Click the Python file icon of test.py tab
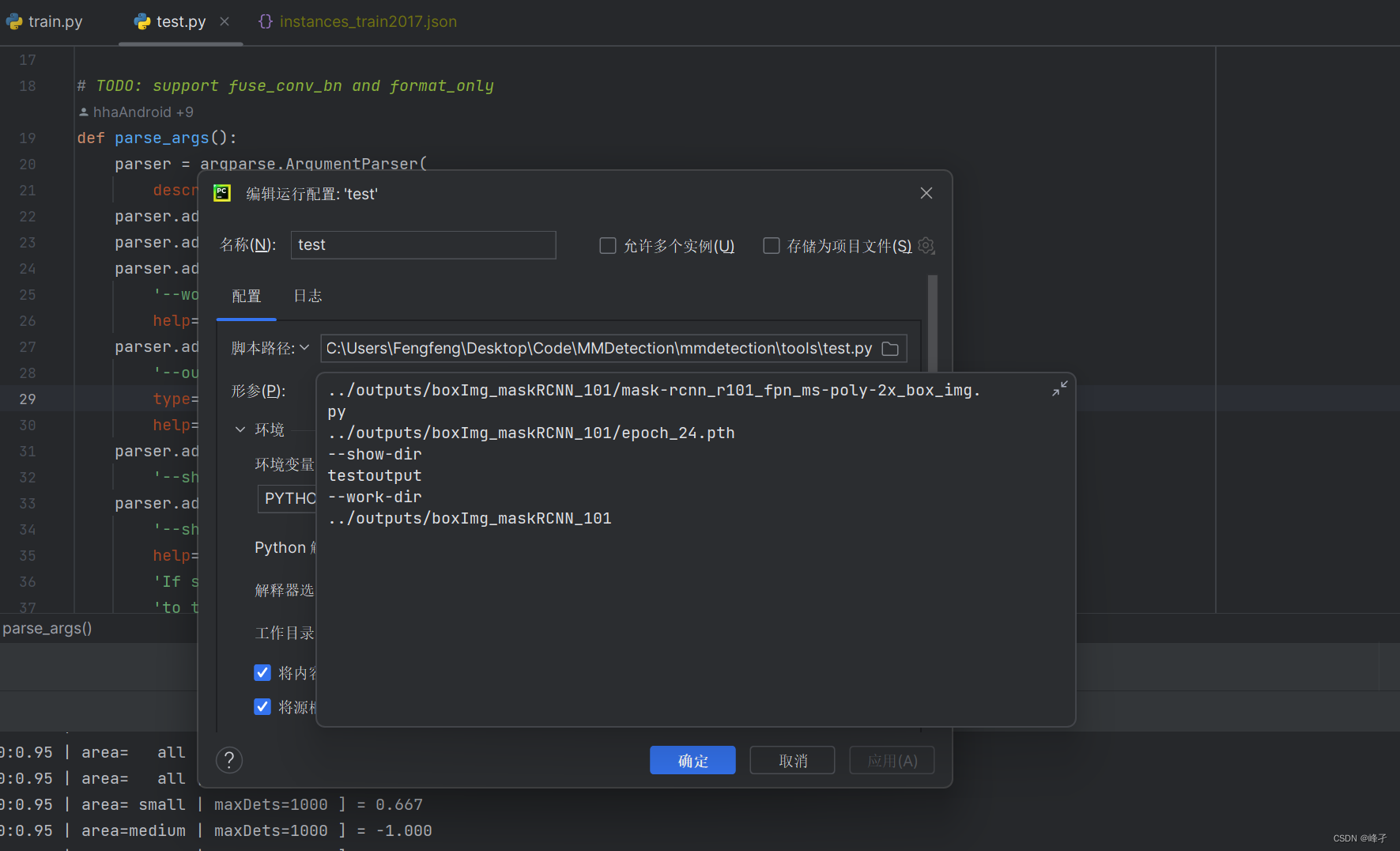Image resolution: width=1400 pixels, height=851 pixels. 142,21
